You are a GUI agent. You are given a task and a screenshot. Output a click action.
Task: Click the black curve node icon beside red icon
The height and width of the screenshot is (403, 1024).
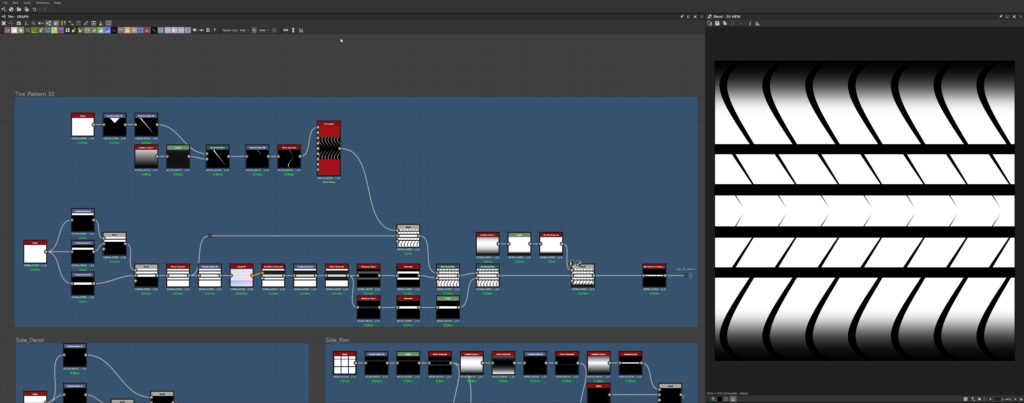154,30
